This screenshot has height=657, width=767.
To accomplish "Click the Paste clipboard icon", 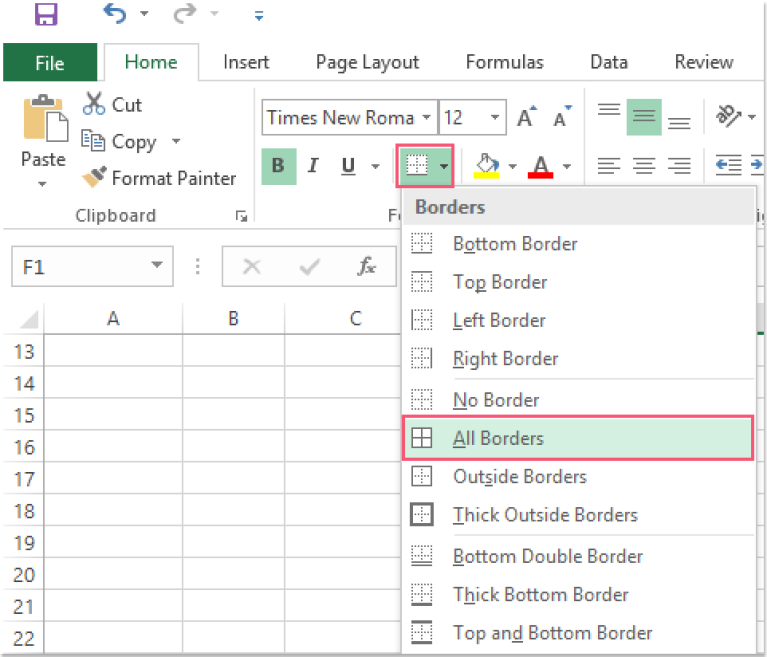I will [x=43, y=121].
